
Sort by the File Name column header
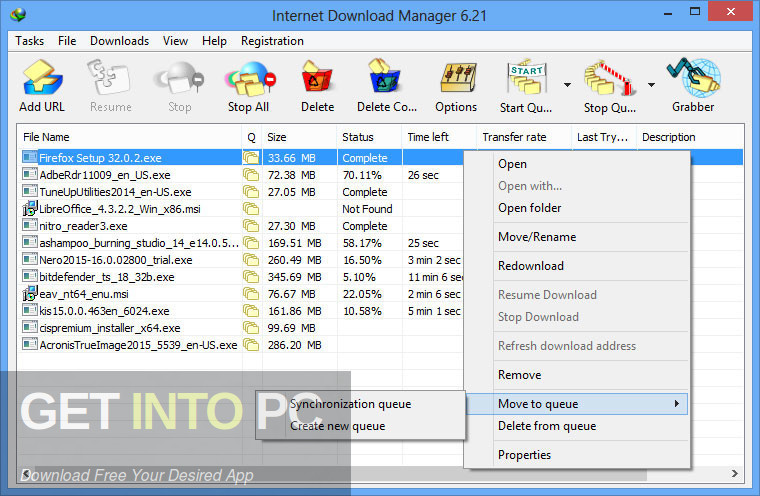click(129, 137)
